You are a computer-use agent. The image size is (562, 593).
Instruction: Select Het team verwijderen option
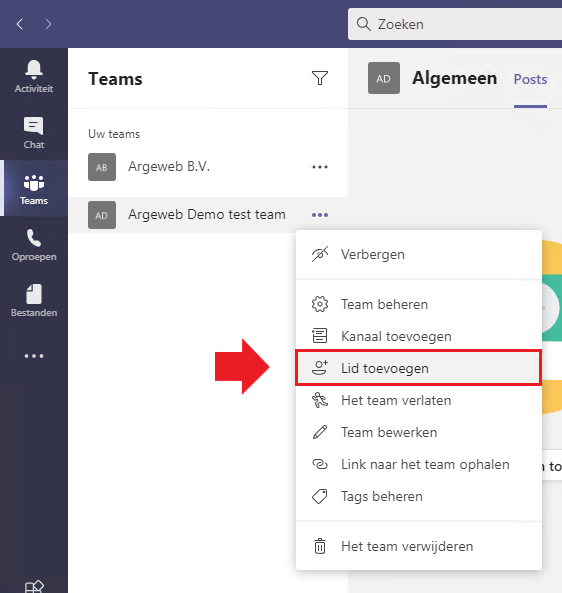[419, 546]
